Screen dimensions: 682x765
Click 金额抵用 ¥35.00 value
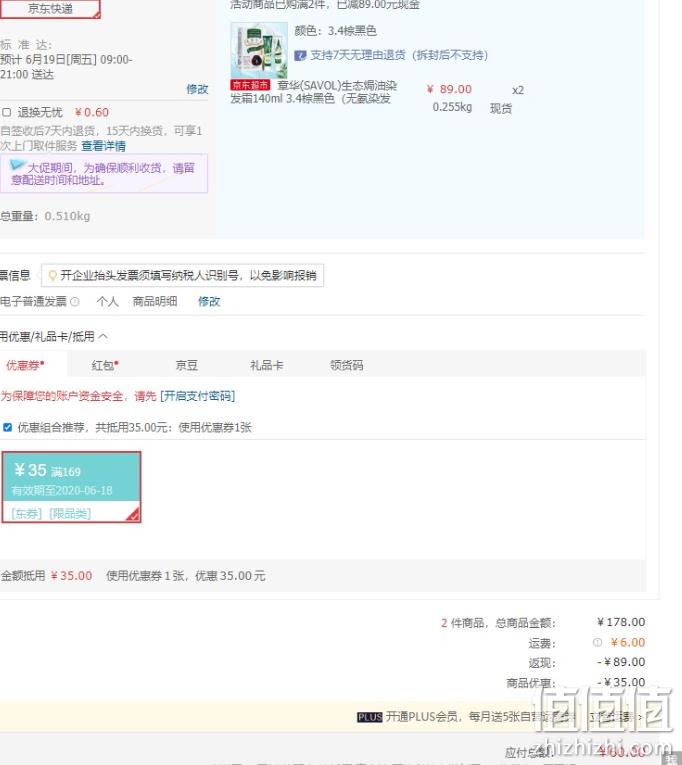[x=71, y=576]
